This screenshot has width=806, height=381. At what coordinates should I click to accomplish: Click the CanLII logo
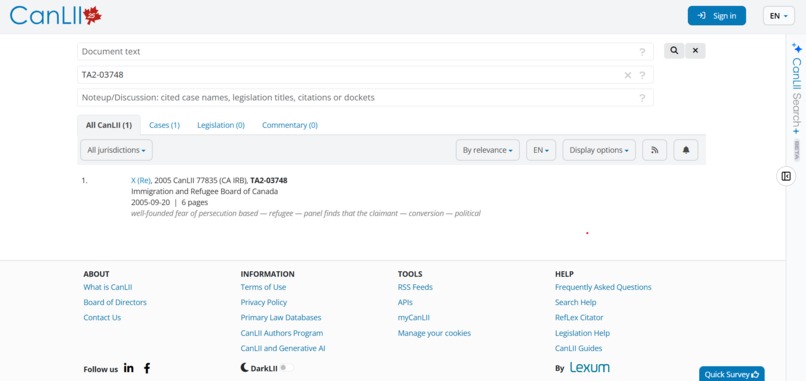[56, 15]
